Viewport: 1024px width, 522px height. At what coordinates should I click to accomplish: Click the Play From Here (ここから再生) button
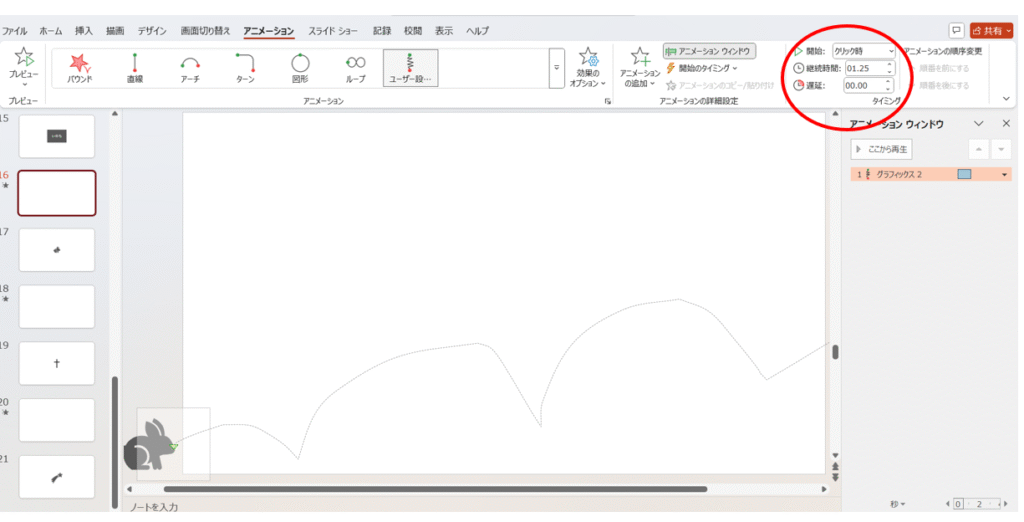pos(881,149)
